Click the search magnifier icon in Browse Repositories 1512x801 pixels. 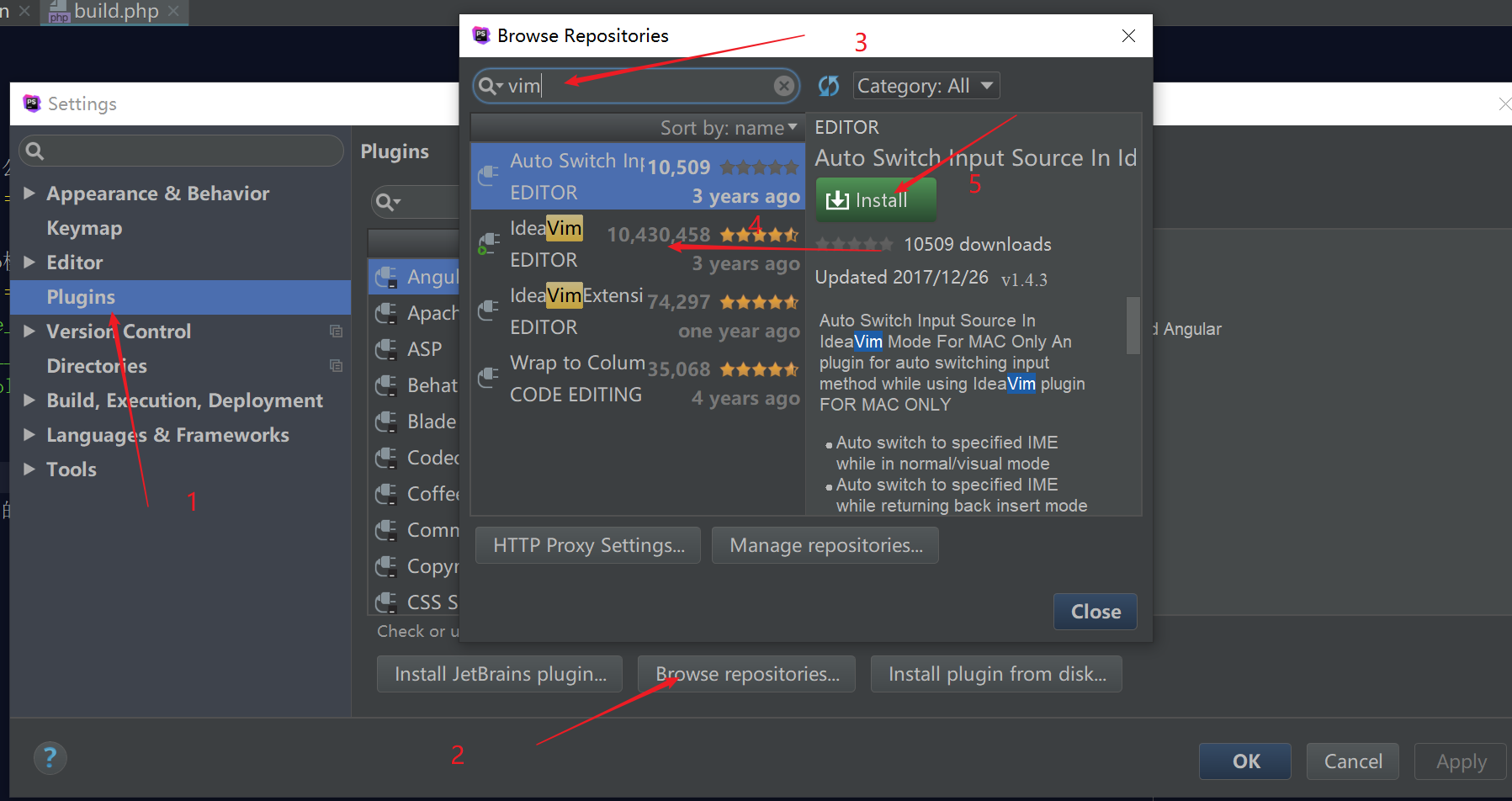pos(490,86)
